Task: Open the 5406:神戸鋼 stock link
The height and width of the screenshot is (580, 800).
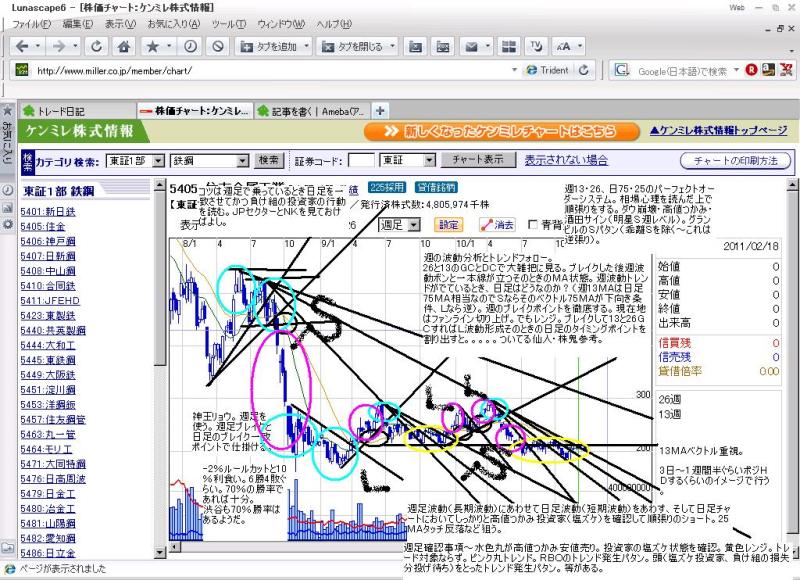Action: coord(48,241)
